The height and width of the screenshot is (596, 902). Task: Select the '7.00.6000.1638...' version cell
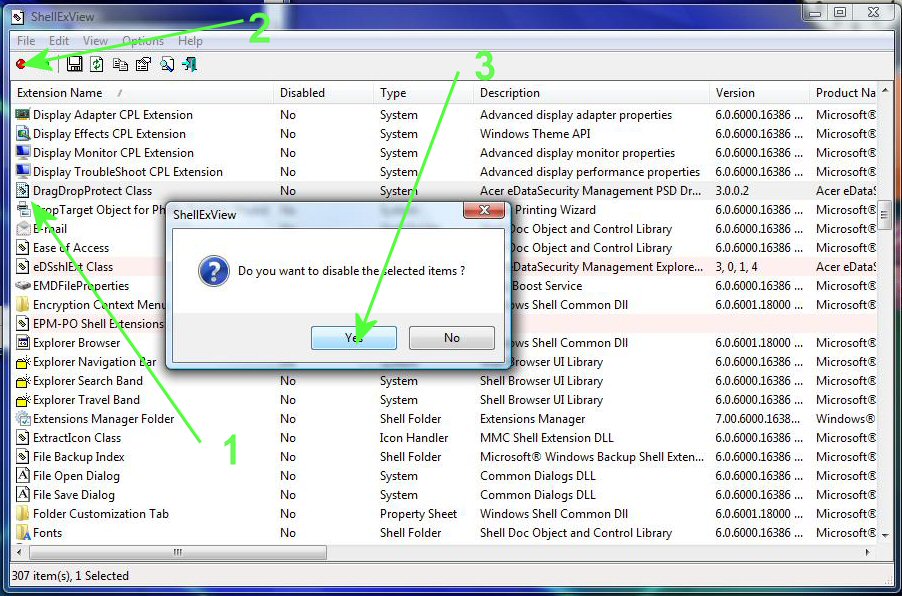coord(758,418)
